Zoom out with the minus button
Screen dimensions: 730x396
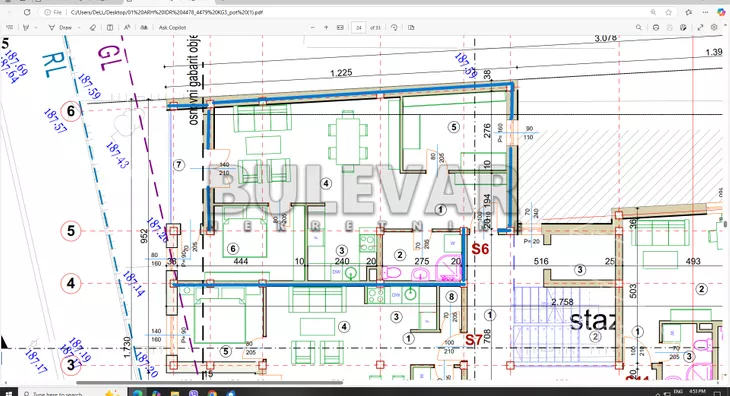312,28
